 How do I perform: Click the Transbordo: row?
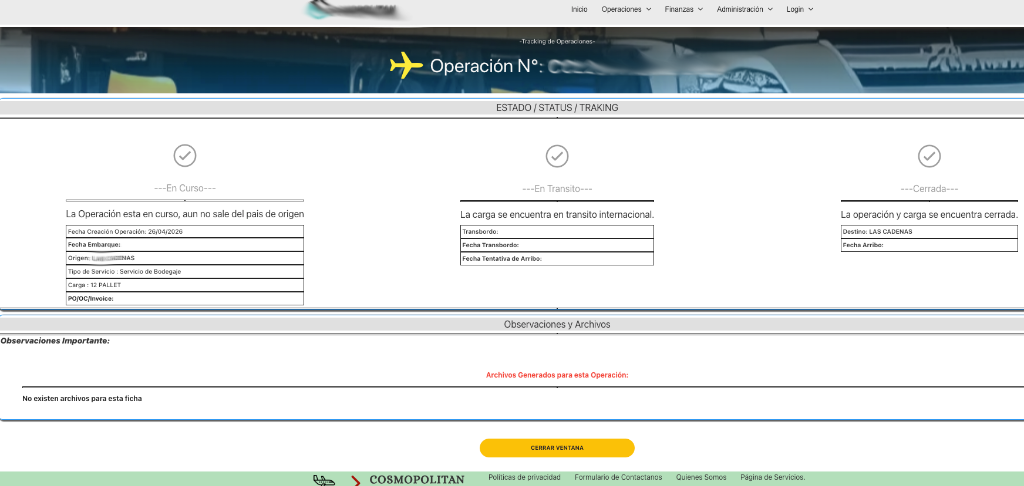(x=557, y=232)
